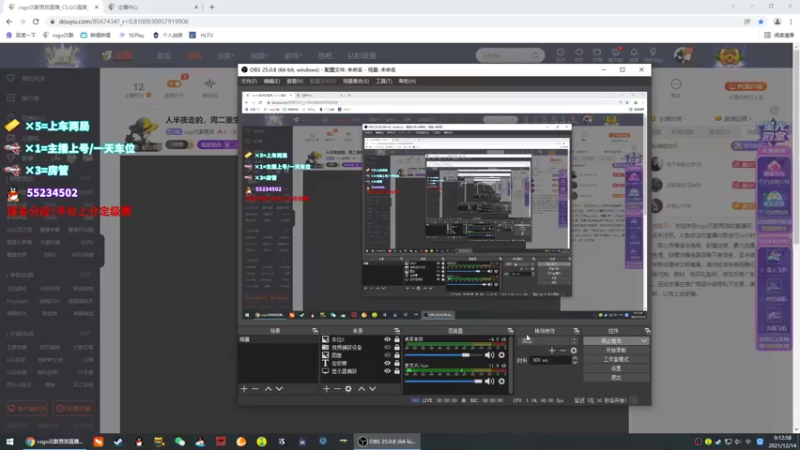Screen dimensions: 800x450
Task: Open new Chrome tab with plus button
Action: pyautogui.click(x=212, y=7)
